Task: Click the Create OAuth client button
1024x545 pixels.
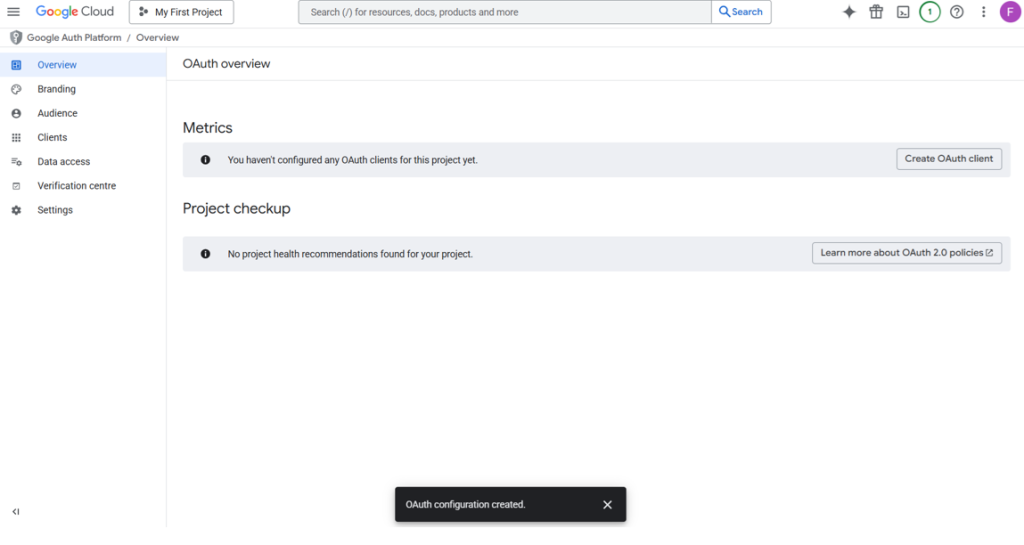Action: pyautogui.click(x=948, y=159)
